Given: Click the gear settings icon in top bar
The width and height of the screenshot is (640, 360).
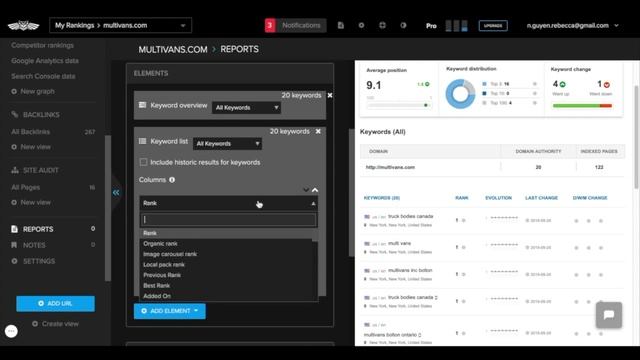Looking at the screenshot, I should [361, 25].
